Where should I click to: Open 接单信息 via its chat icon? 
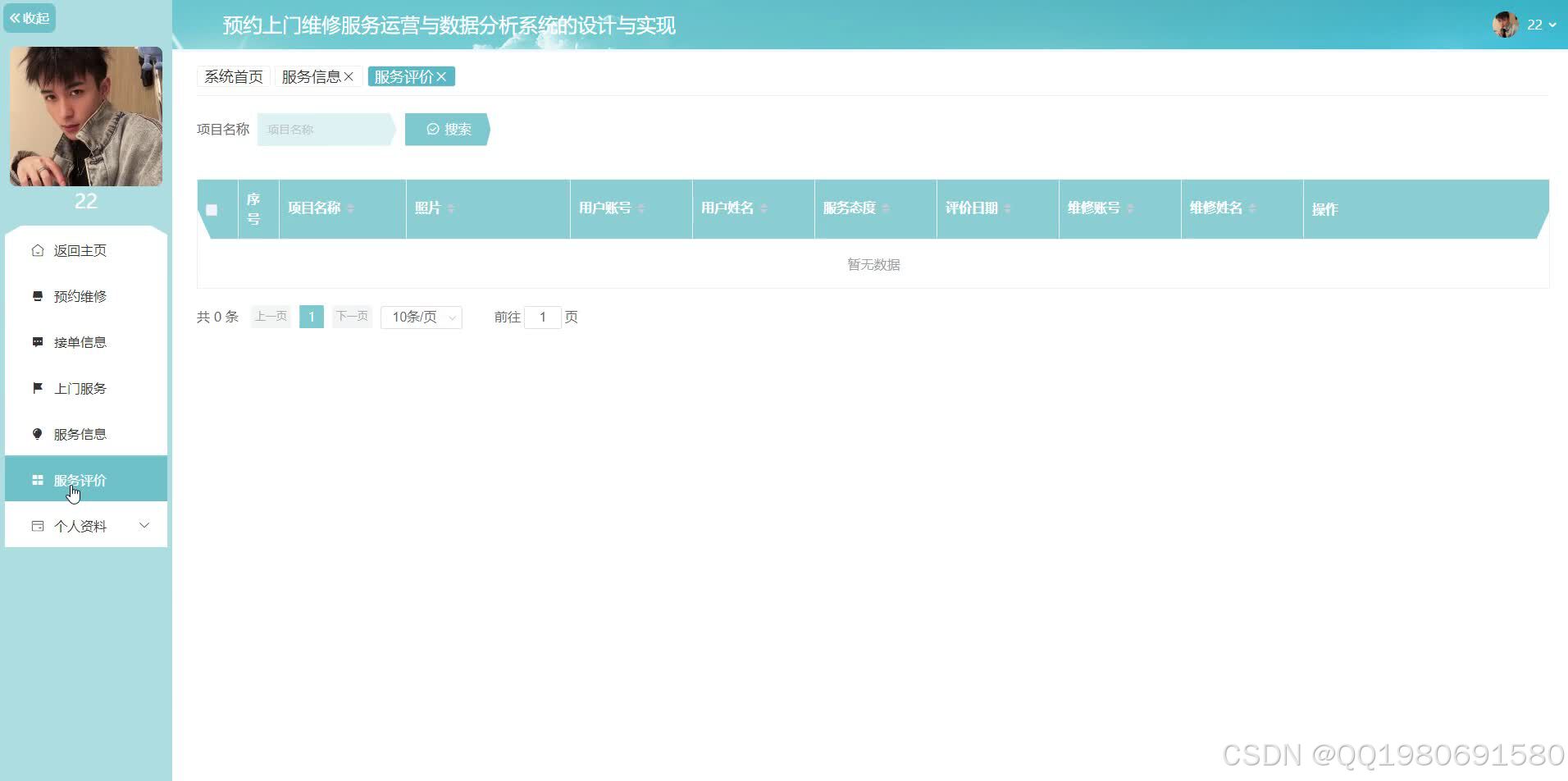click(x=37, y=342)
